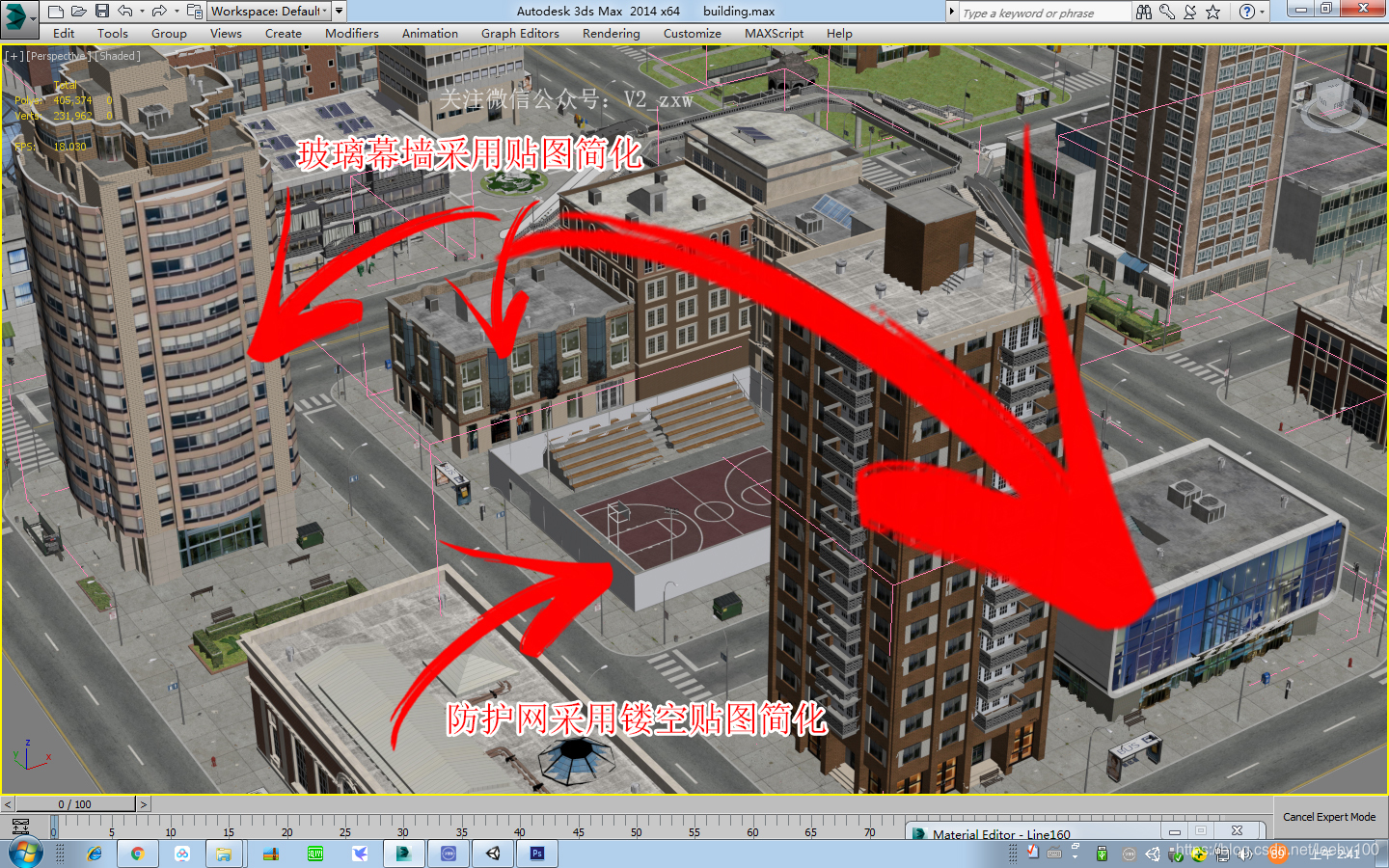Click the Help question mark icon
The width and height of the screenshot is (1389, 868).
pyautogui.click(x=1246, y=13)
